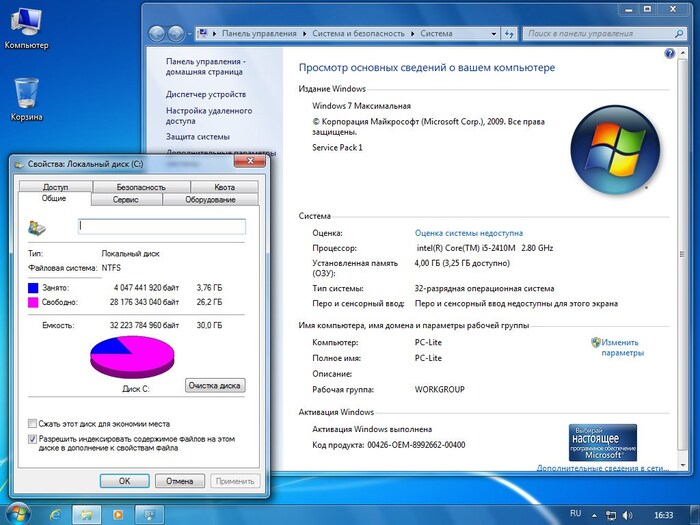Open the 'Диспетчер устройств' link
The image size is (700, 525).
tap(205, 94)
